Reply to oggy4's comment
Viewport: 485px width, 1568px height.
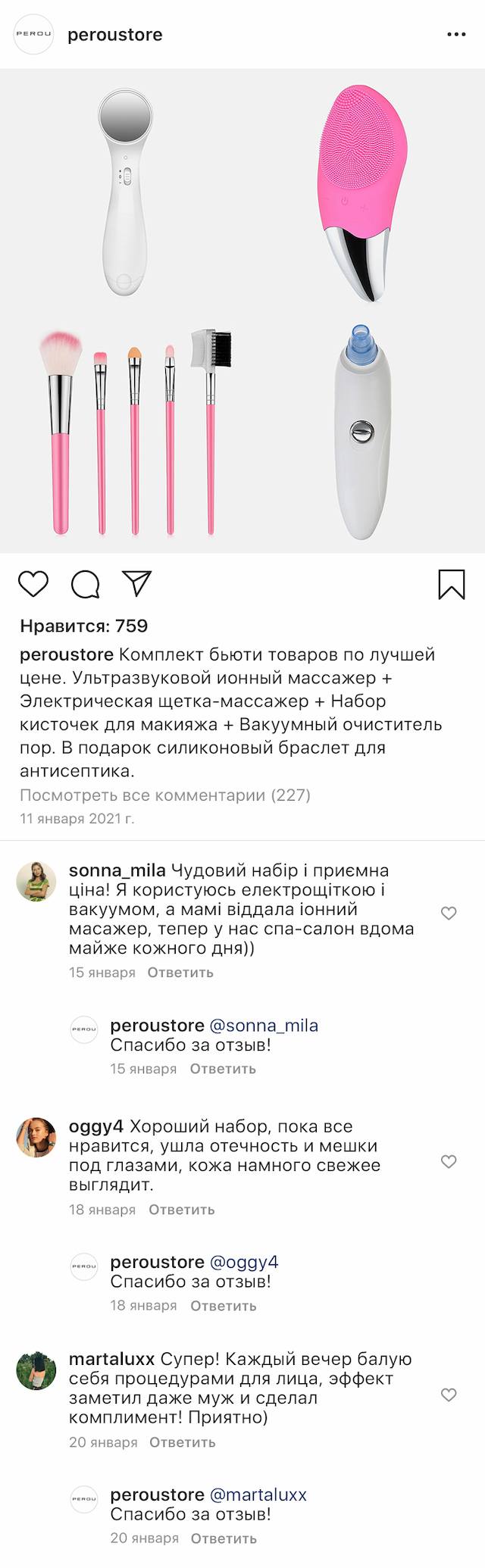point(182,1210)
